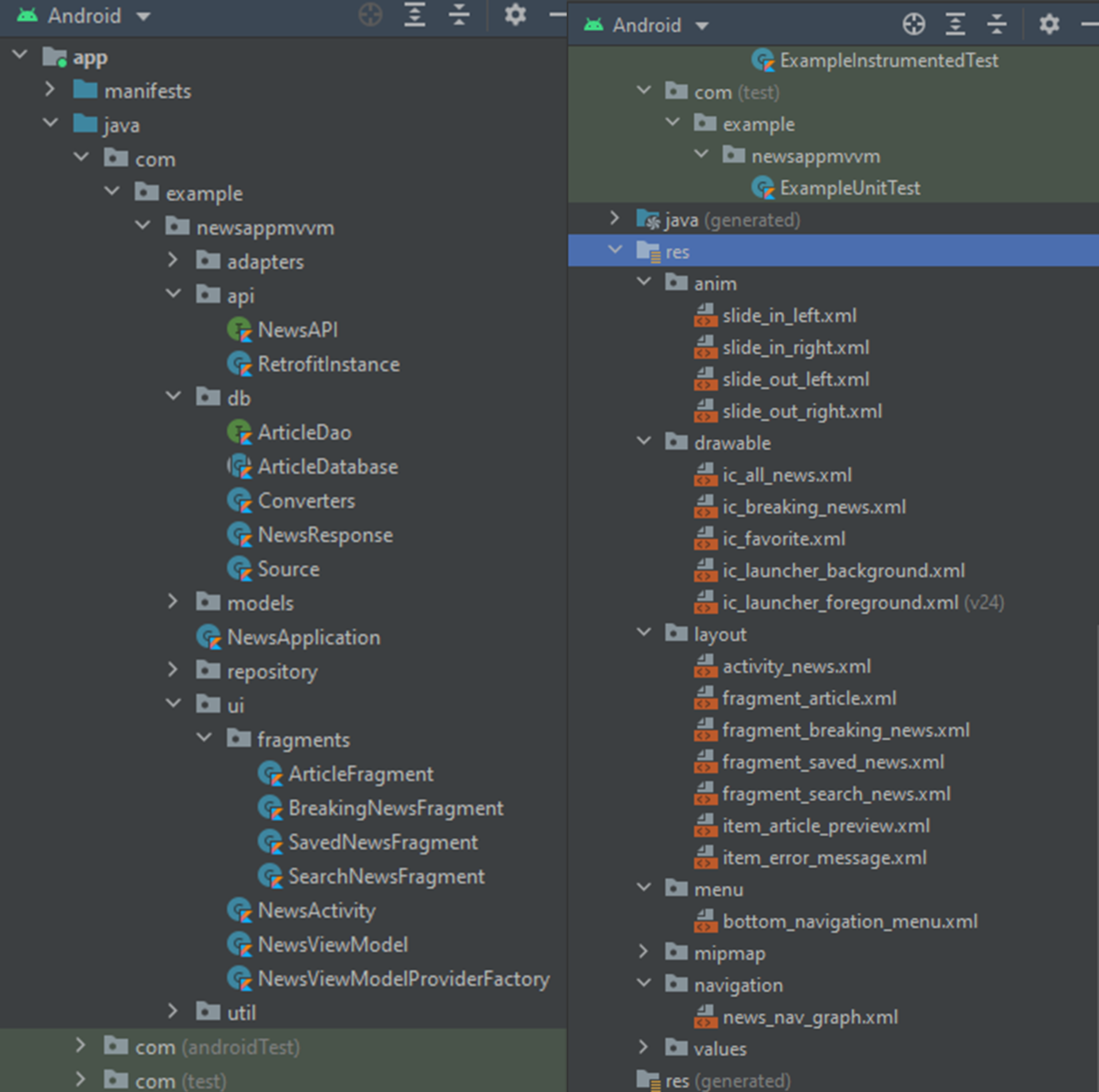Viewport: 1099px width, 1092px height.
Task: Select NewsViewModelProviderFactory file
Action: (x=404, y=979)
